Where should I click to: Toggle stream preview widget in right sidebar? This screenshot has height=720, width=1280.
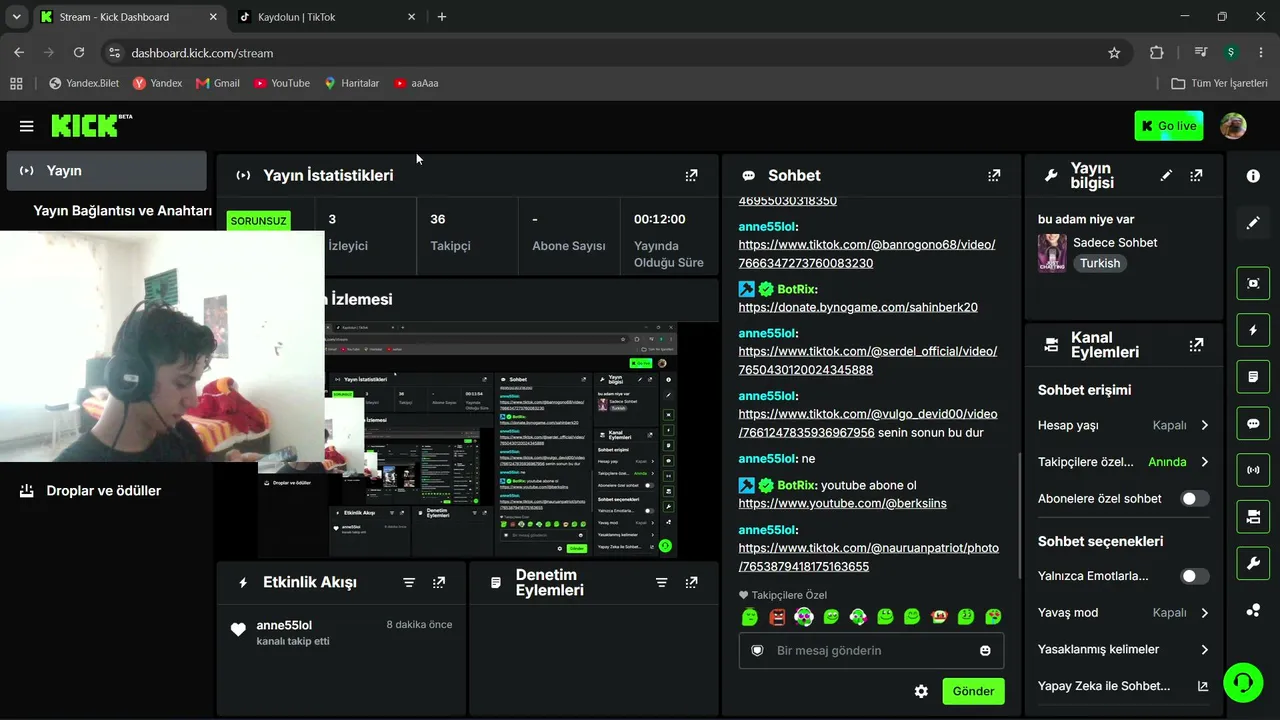tap(1253, 283)
